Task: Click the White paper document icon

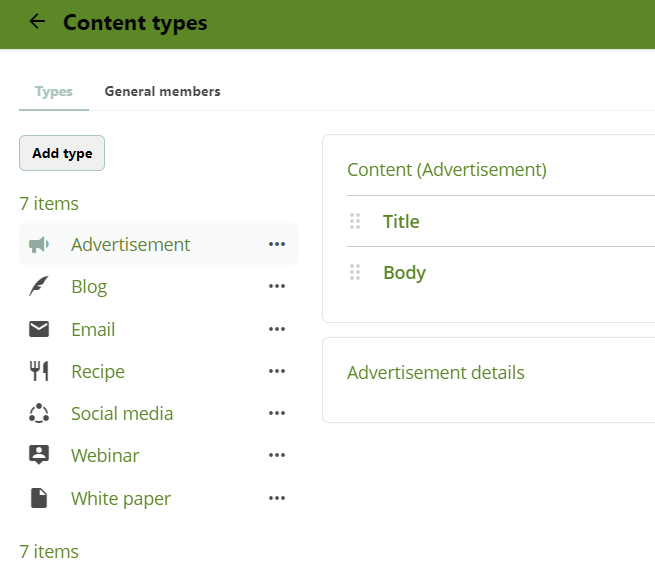Action: coord(39,498)
